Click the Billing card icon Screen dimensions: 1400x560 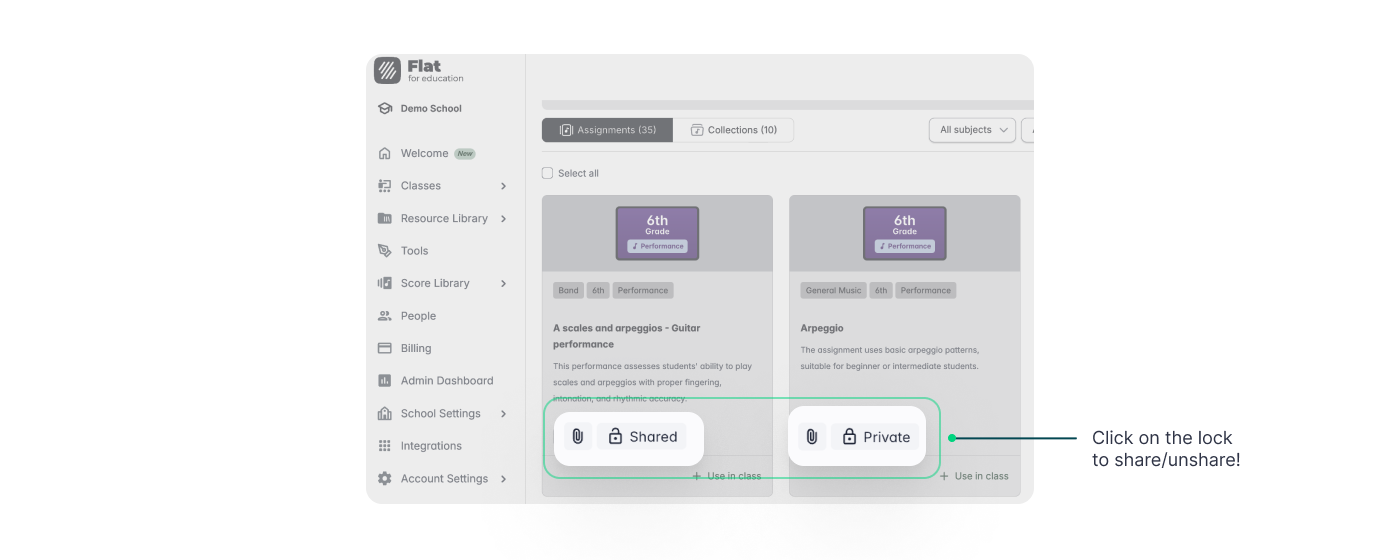(385, 349)
